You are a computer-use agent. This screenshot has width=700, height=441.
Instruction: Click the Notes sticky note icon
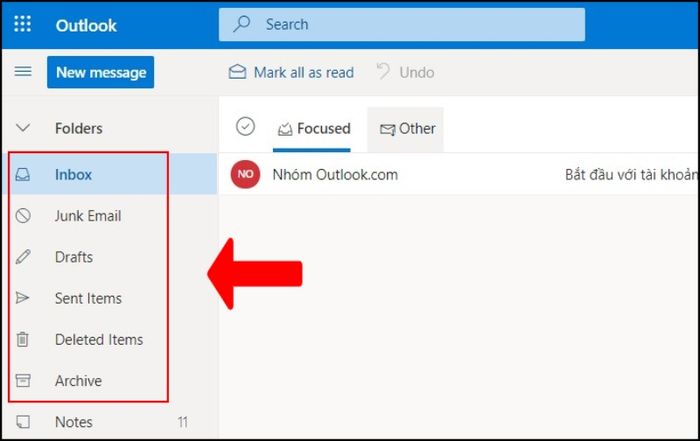coord(23,422)
